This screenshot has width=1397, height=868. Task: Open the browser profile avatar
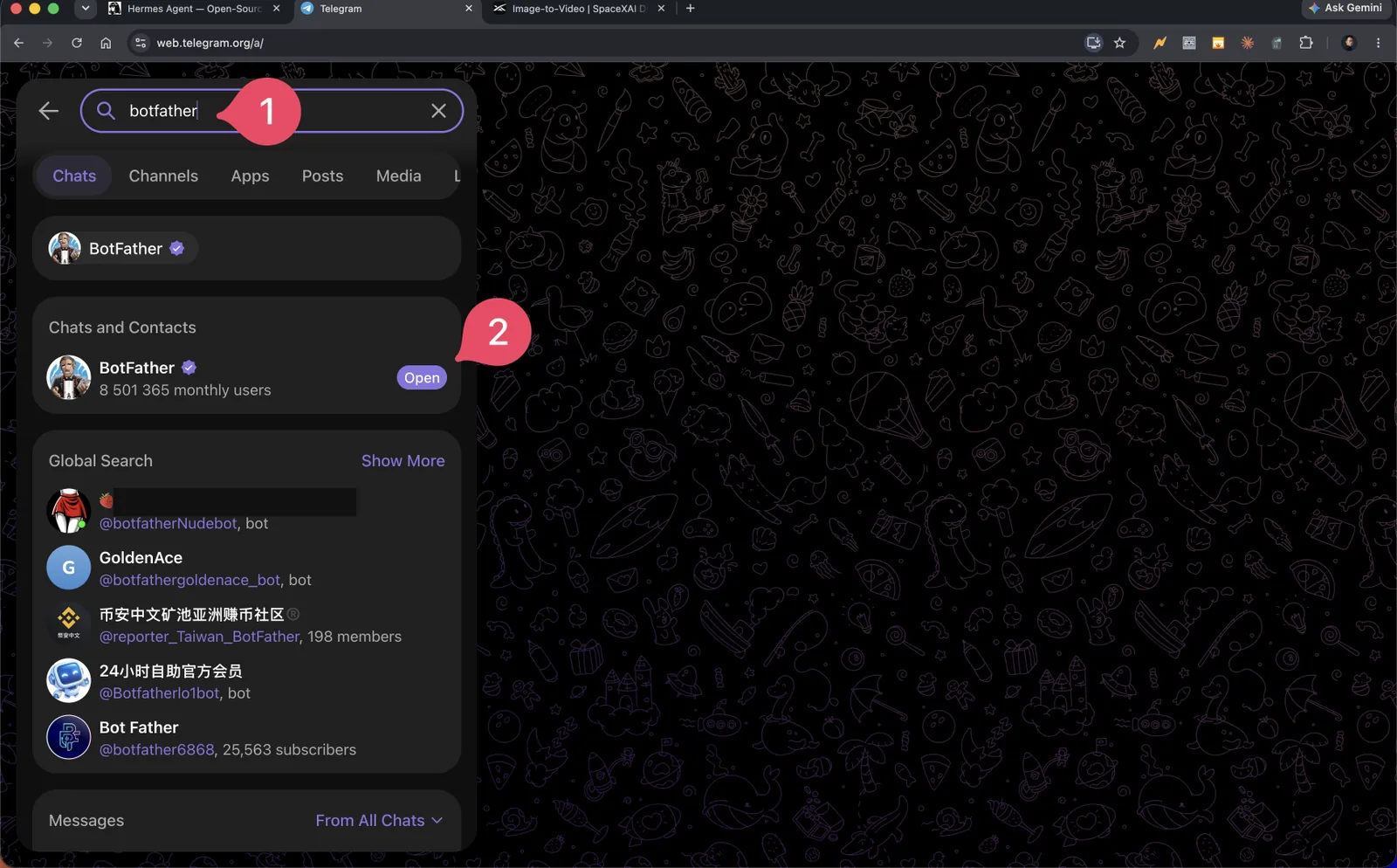click(x=1349, y=43)
